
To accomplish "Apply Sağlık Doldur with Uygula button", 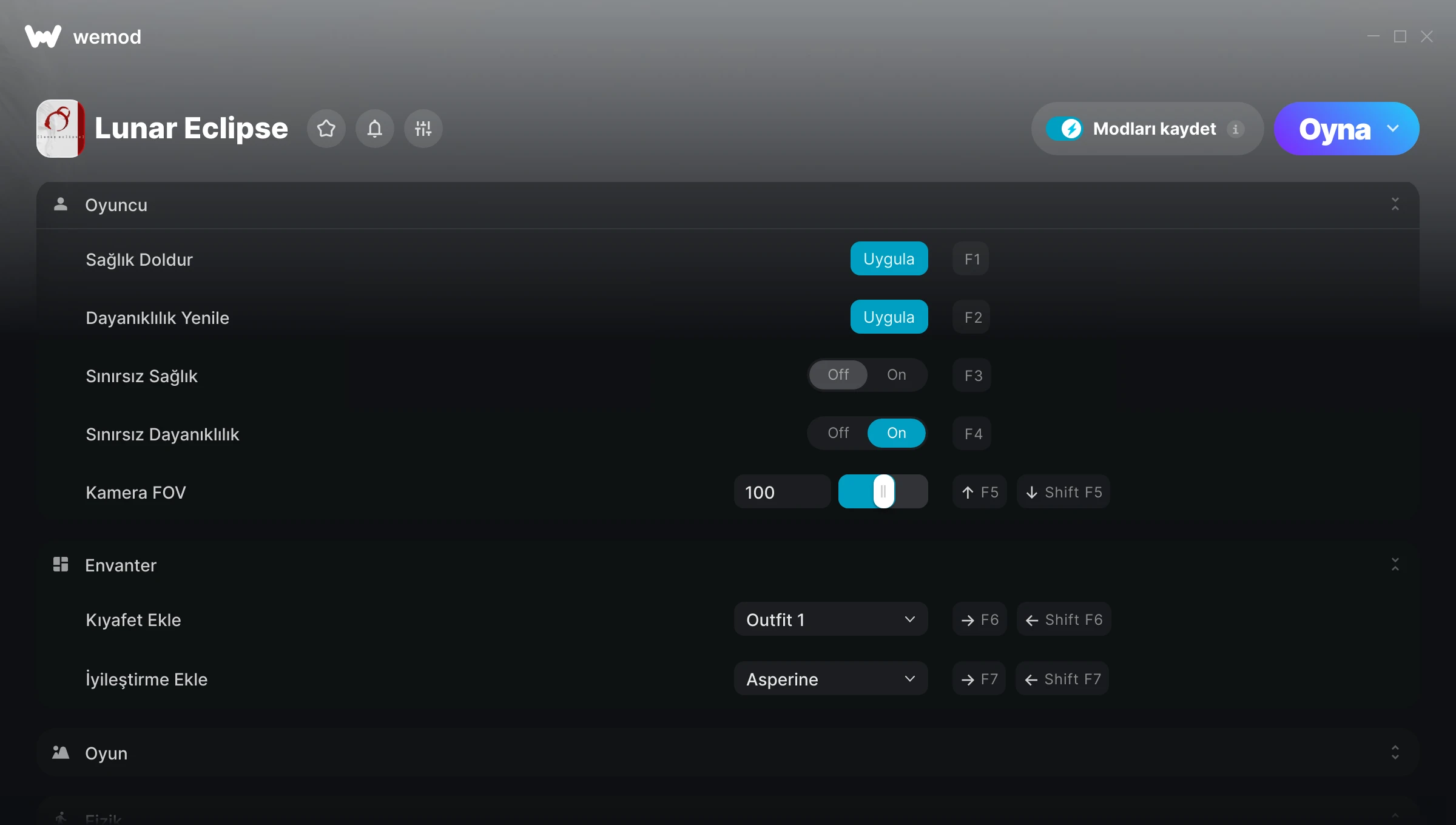I will click(x=889, y=259).
